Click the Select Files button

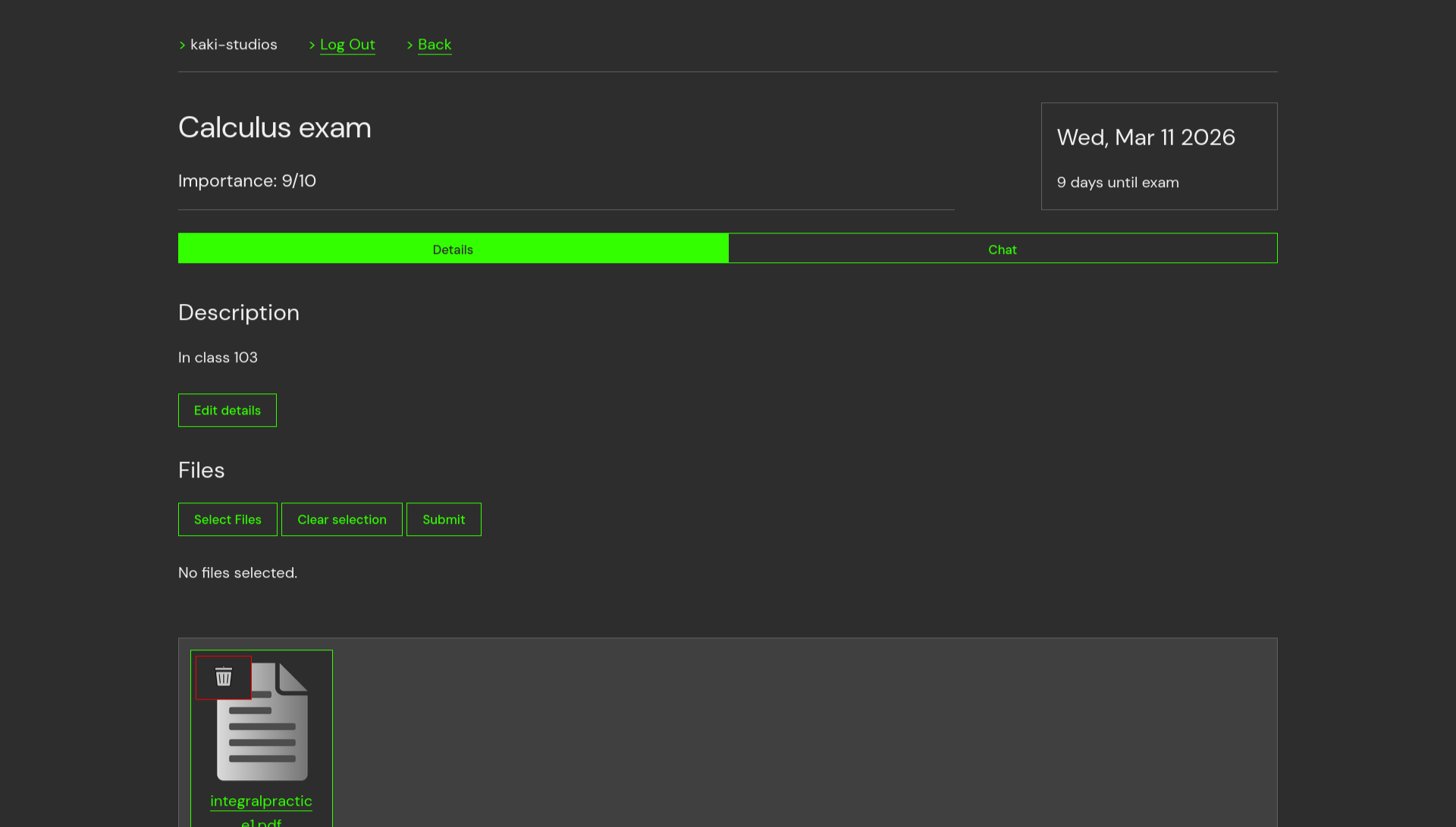[227, 519]
